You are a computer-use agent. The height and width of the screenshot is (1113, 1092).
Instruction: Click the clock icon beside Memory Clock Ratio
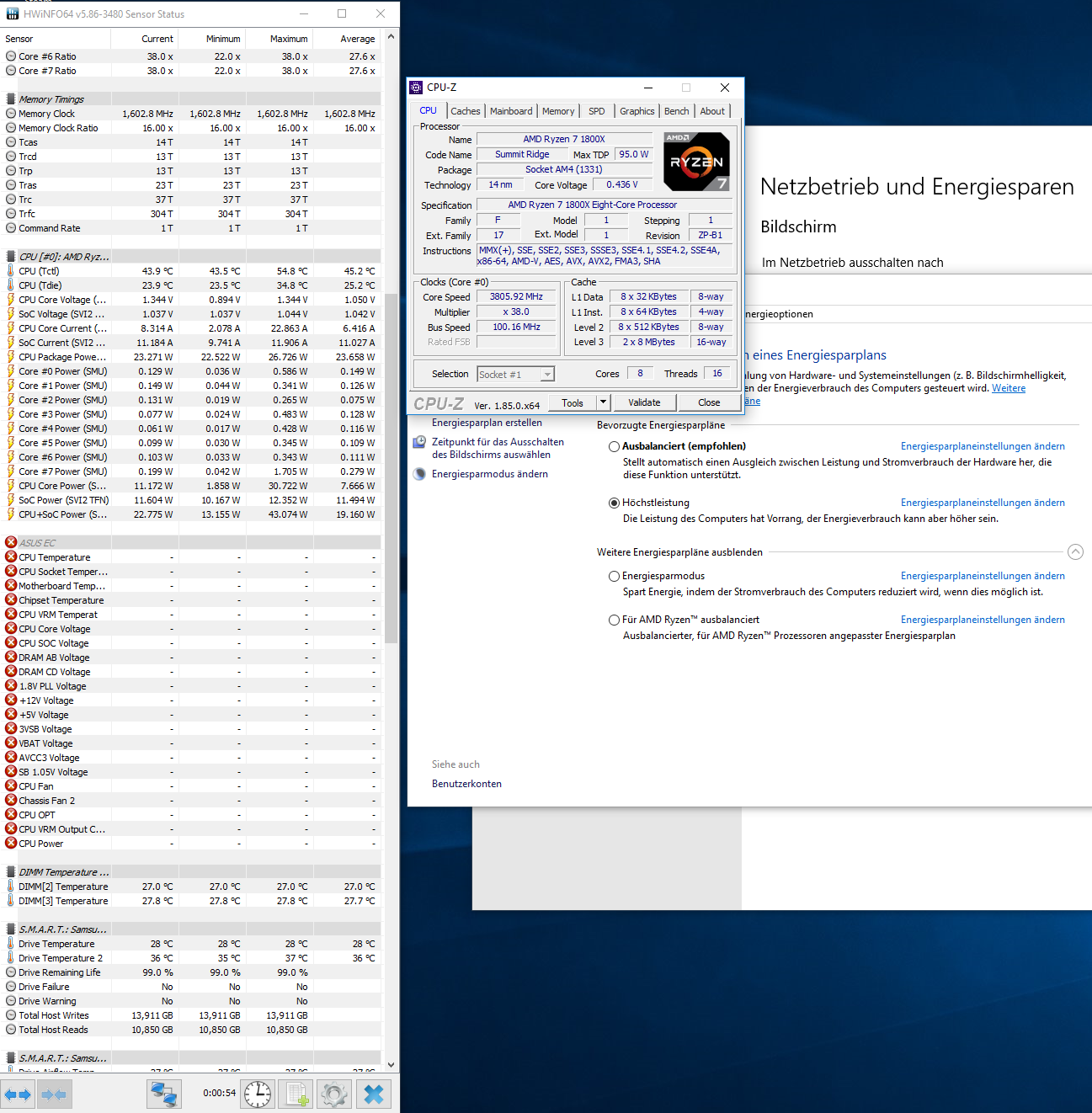[x=11, y=128]
